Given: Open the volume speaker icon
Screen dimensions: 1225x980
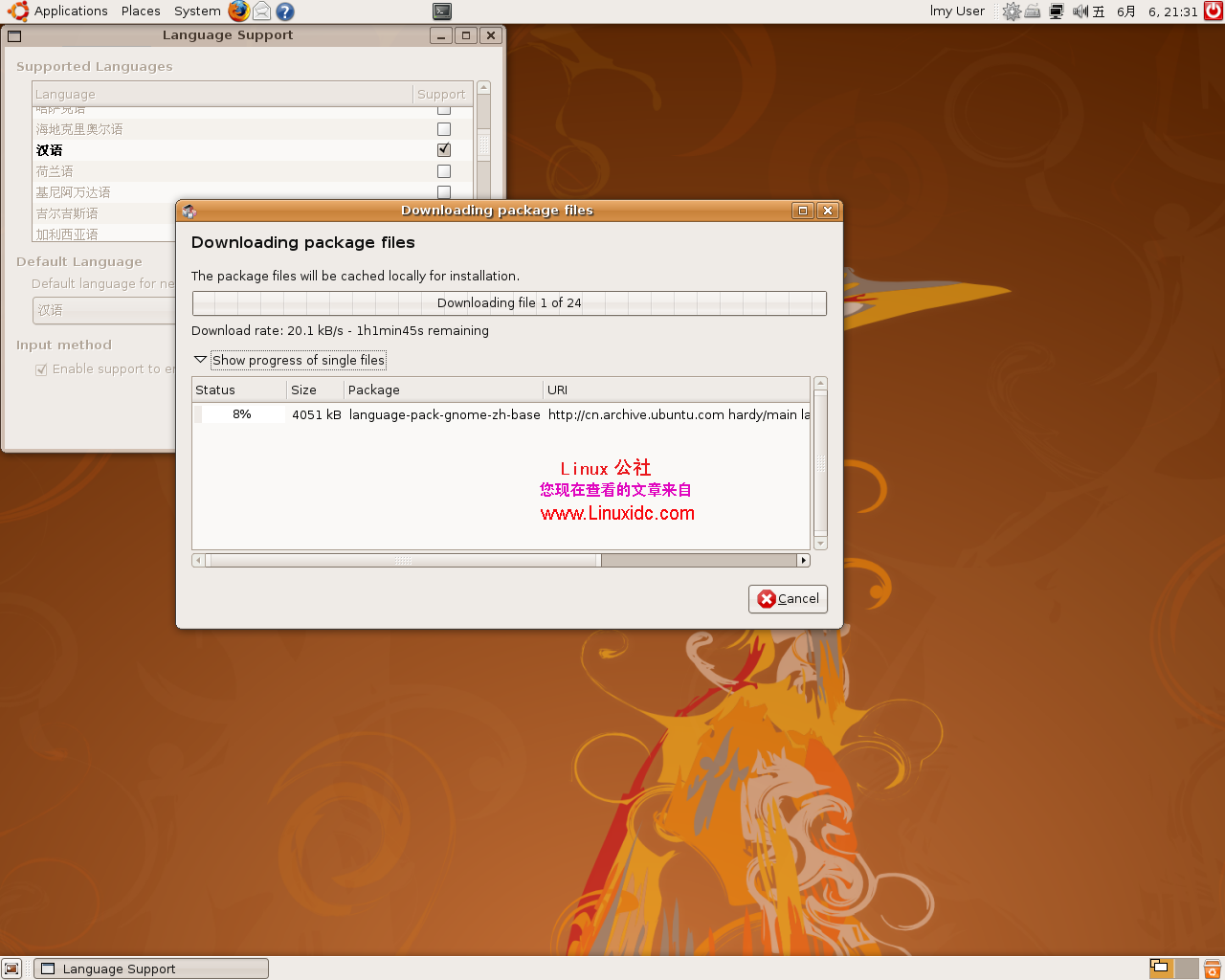Looking at the screenshot, I should click(x=1080, y=11).
